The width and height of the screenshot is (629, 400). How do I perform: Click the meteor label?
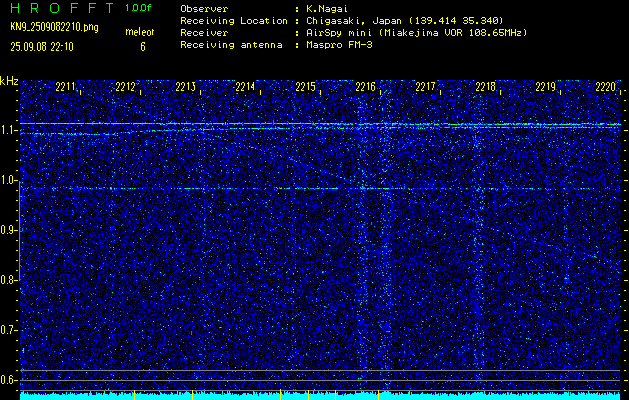[140, 32]
